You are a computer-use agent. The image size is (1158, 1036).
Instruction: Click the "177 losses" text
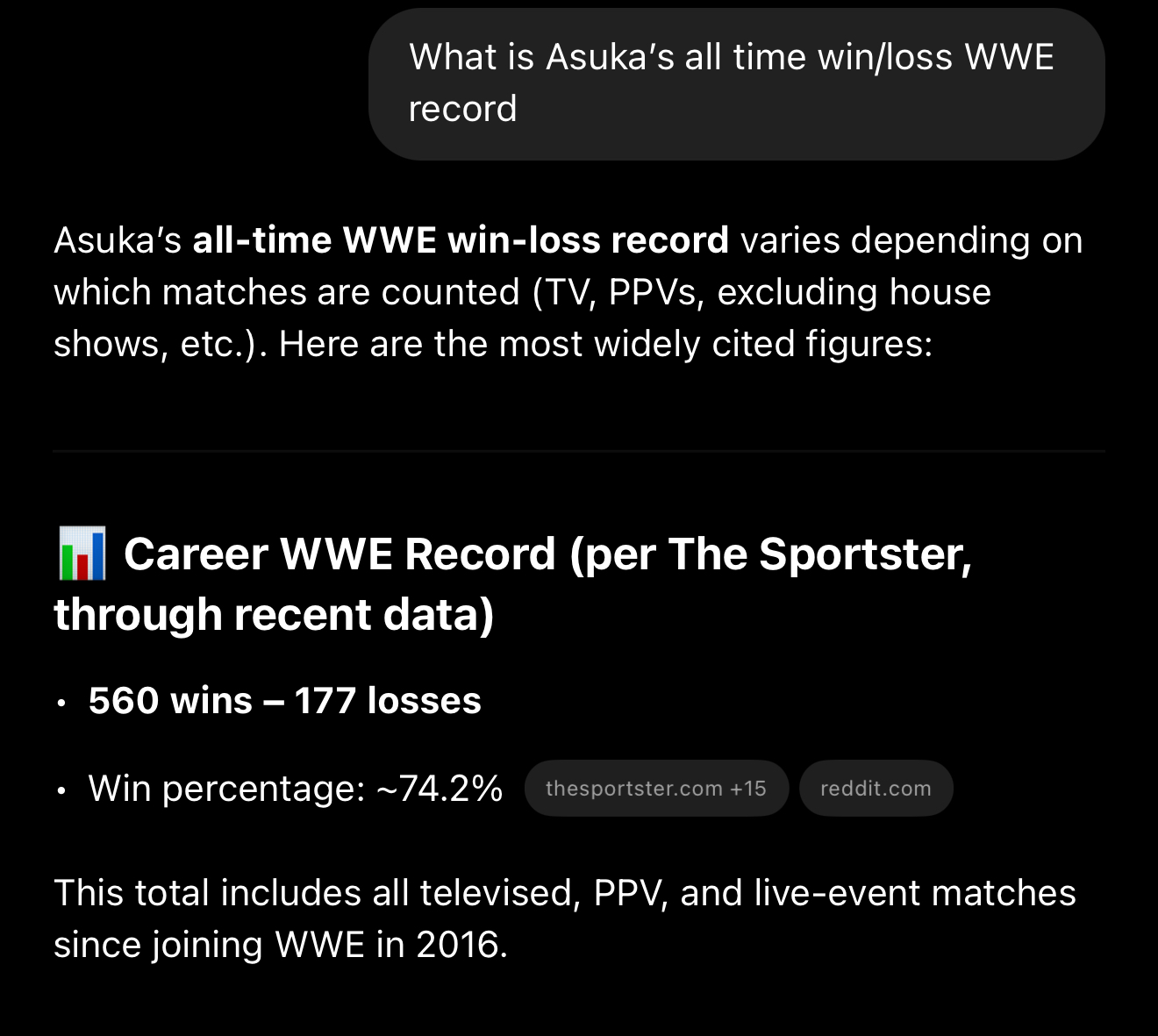point(388,701)
